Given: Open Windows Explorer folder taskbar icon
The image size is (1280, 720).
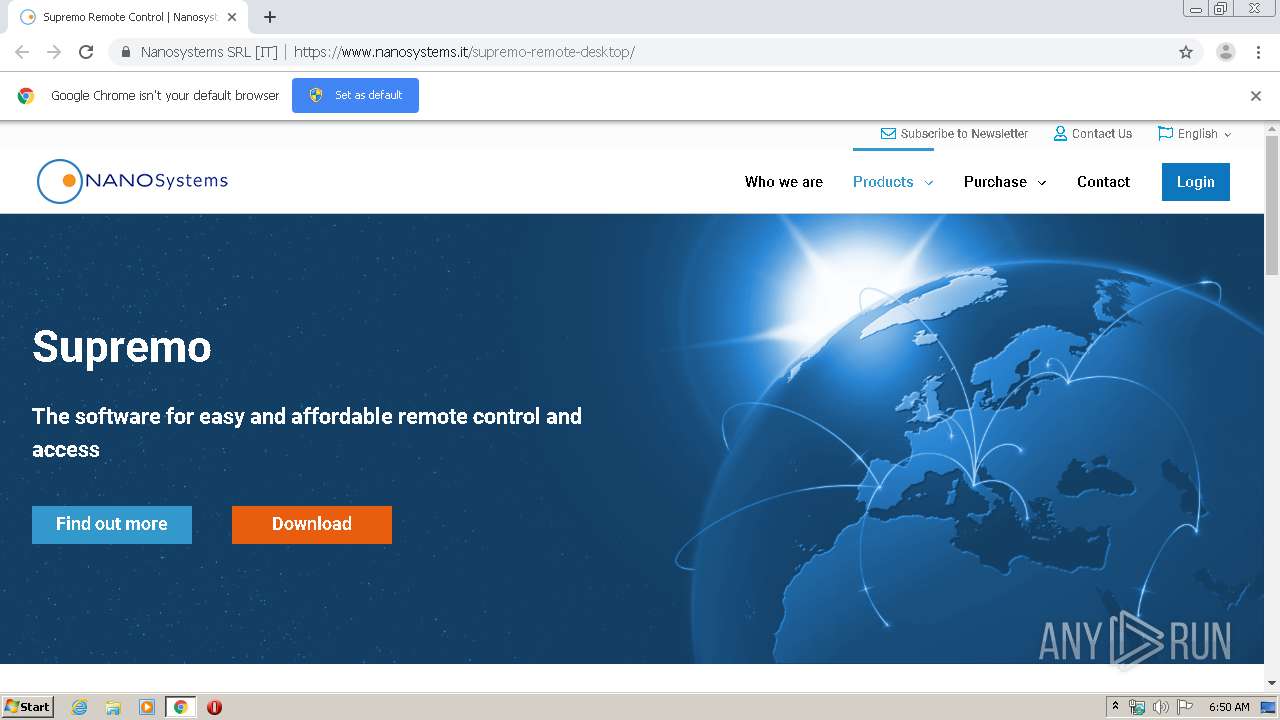Looking at the screenshot, I should point(113,707).
